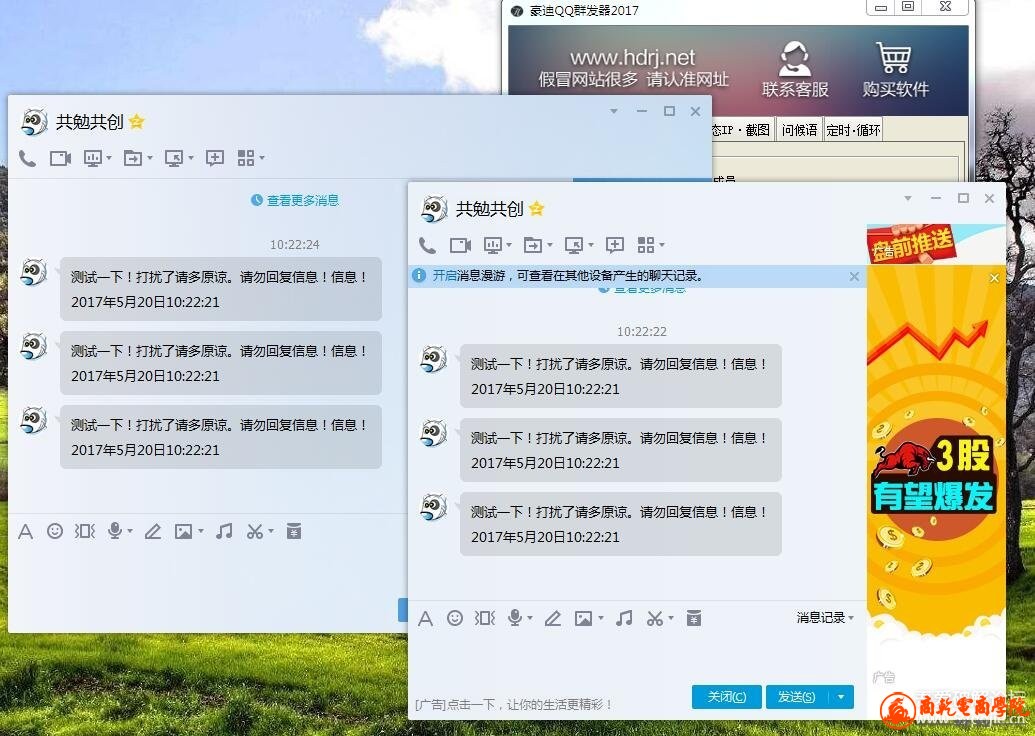Image resolution: width=1035 pixels, height=736 pixels.
Task: Open font settings in front chat input toolbar
Action: click(x=426, y=619)
